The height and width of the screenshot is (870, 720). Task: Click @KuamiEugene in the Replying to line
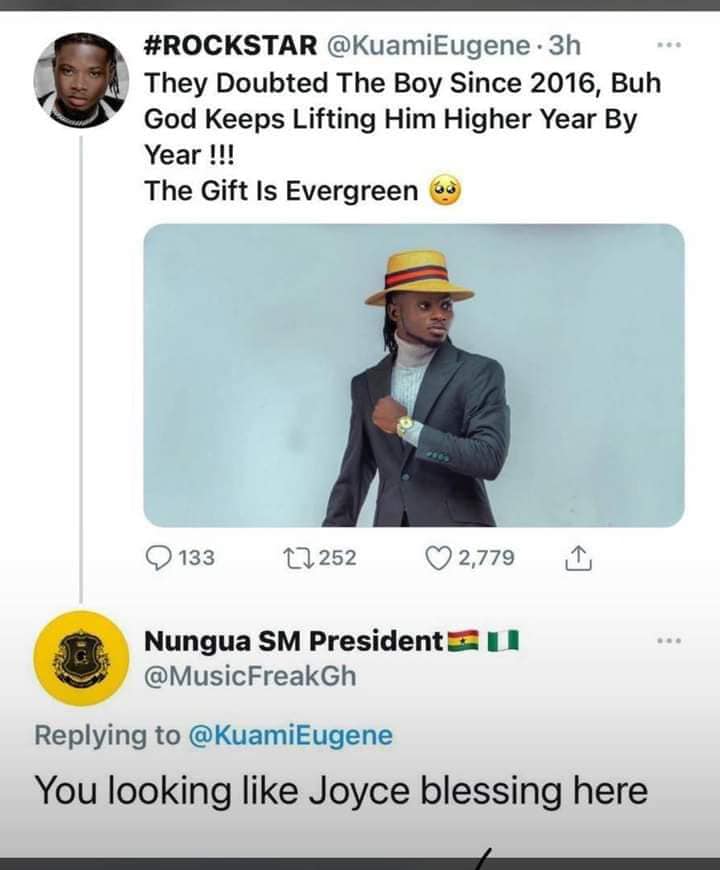[x=289, y=736]
